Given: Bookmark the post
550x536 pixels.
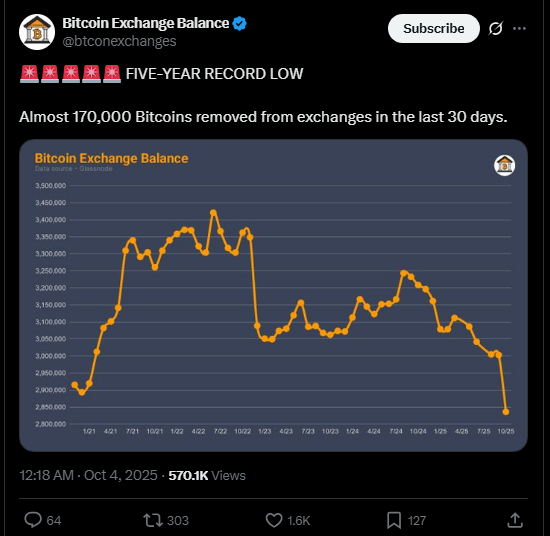Looking at the screenshot, I should (394, 520).
